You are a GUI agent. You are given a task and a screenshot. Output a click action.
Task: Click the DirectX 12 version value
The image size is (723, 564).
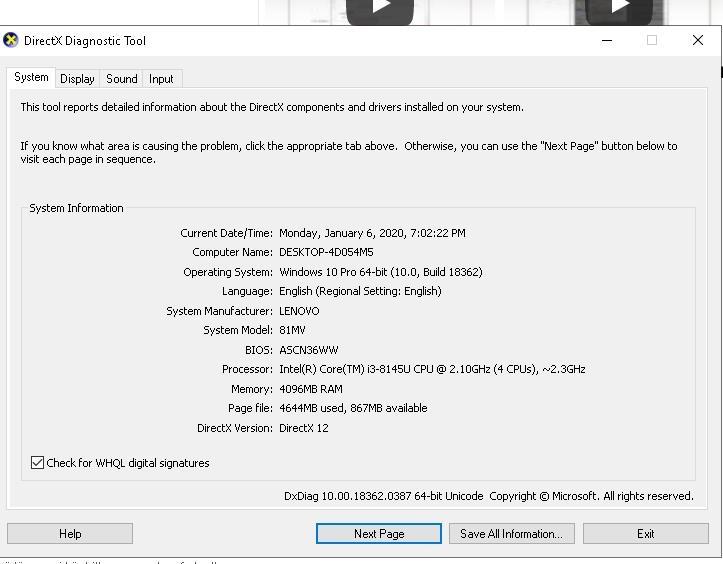pyautogui.click(x=304, y=428)
